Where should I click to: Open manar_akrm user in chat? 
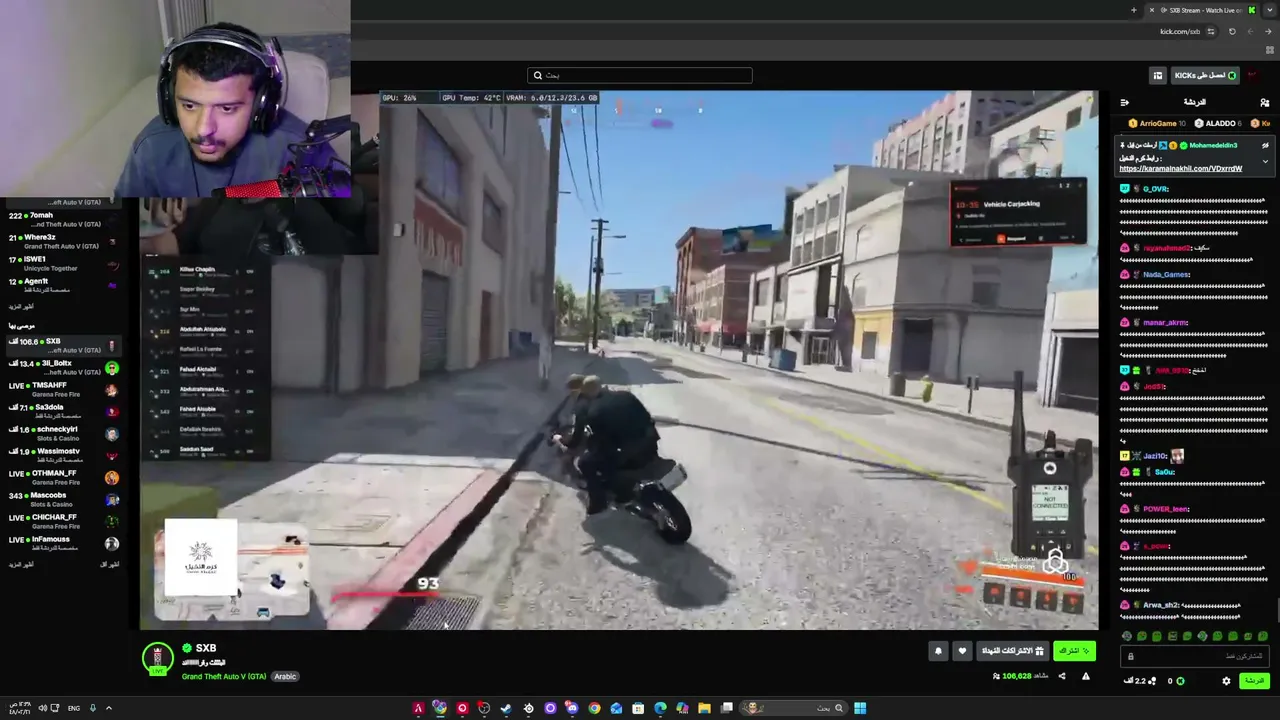point(1165,322)
